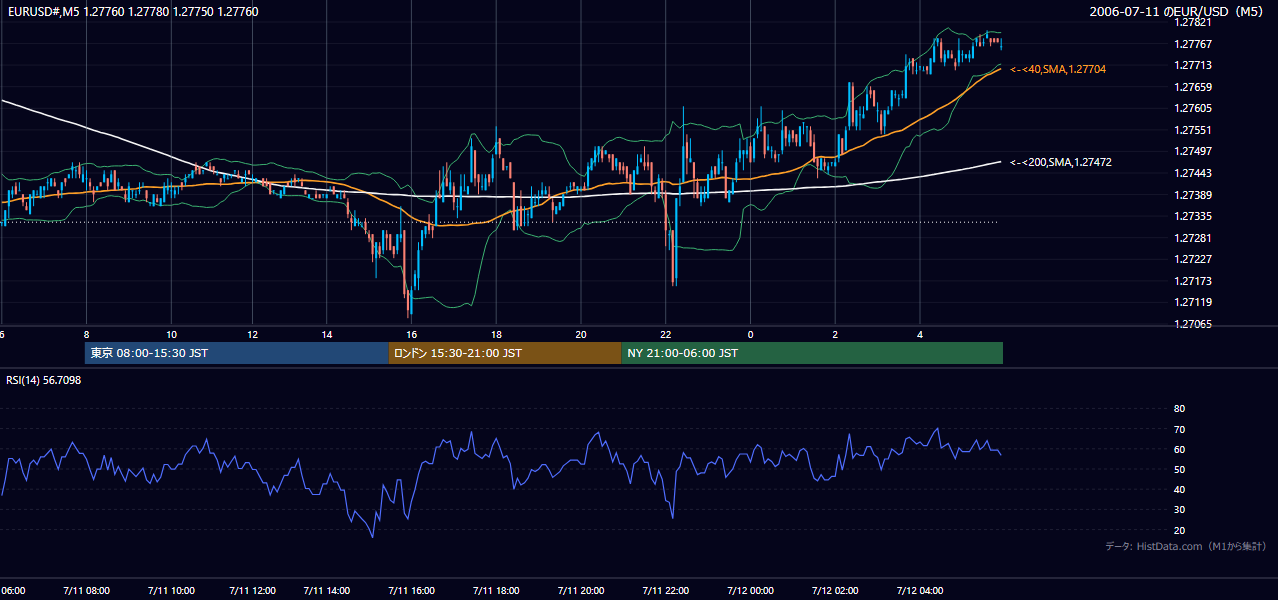Click RSI scale level 60
1278x600 pixels.
(x=1179, y=449)
